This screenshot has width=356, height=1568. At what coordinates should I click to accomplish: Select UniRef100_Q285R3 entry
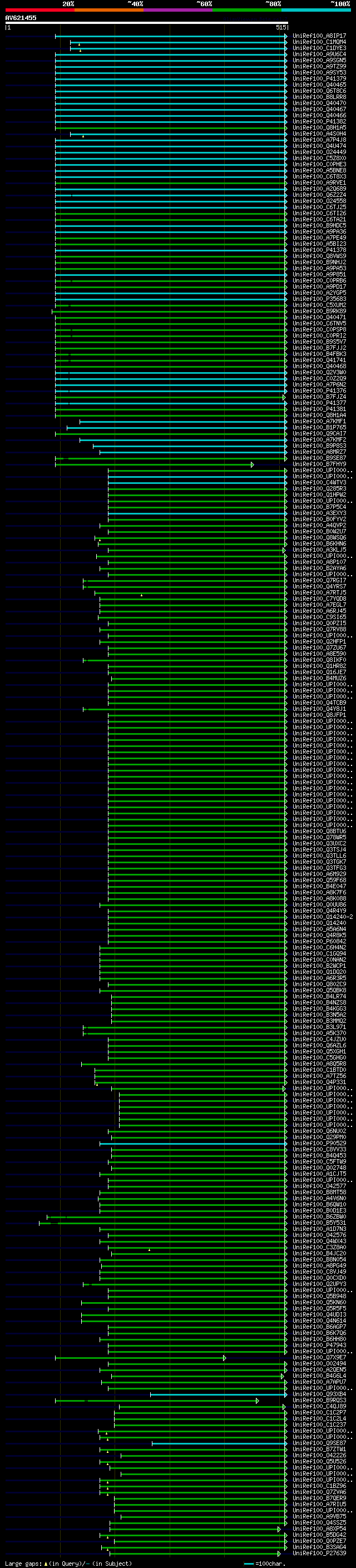(x=319, y=489)
